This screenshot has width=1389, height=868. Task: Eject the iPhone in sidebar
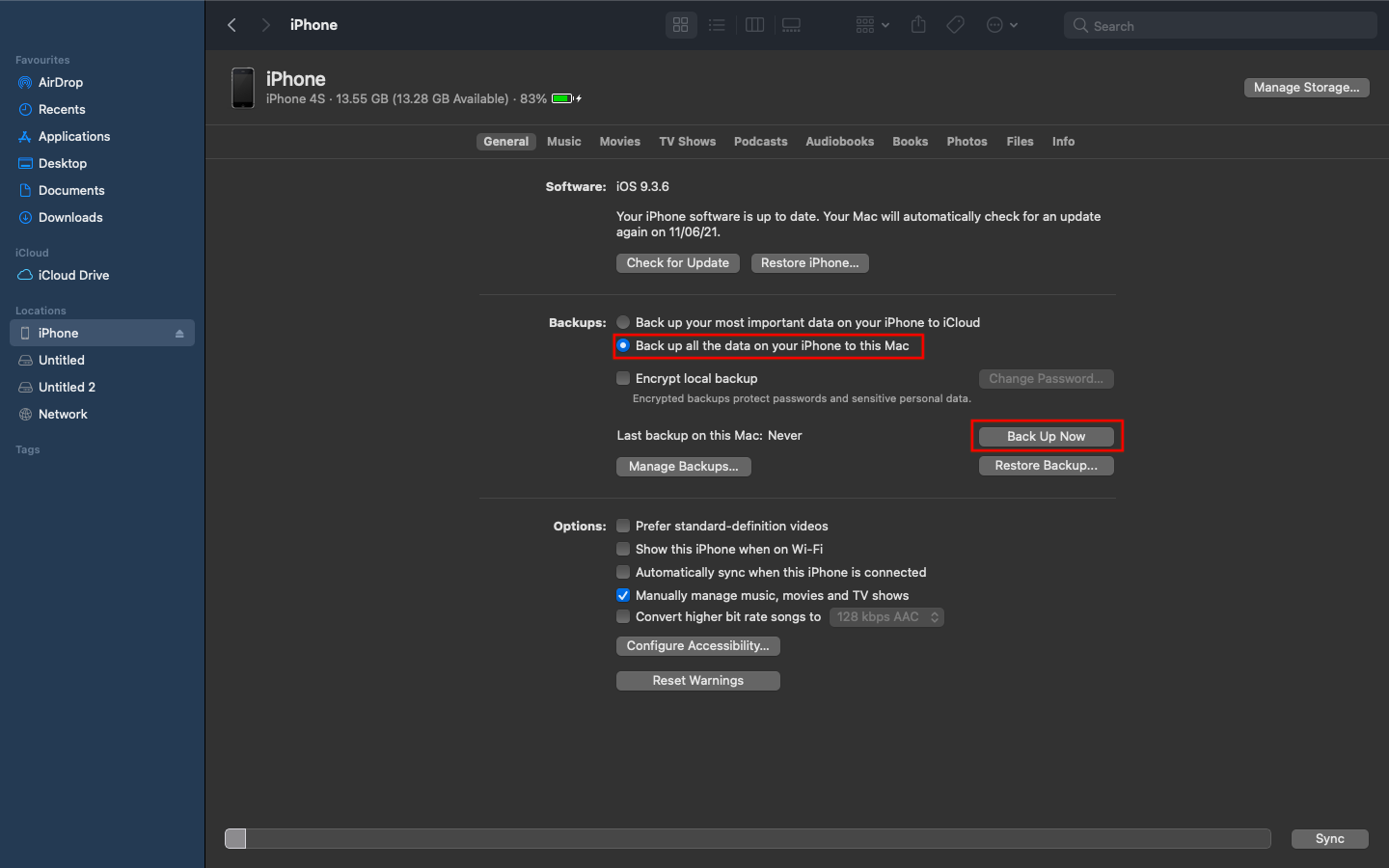pos(179,334)
